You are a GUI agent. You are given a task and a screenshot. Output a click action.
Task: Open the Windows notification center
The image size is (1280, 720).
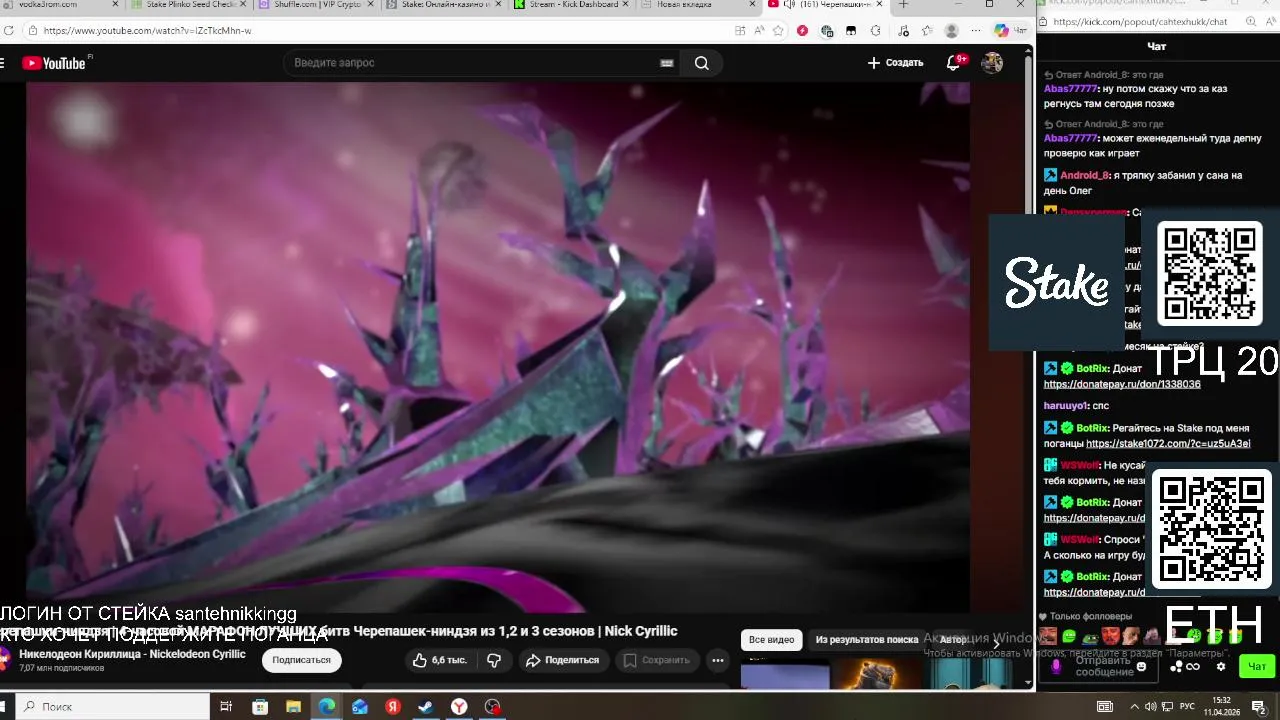pyautogui.click(x=1259, y=706)
